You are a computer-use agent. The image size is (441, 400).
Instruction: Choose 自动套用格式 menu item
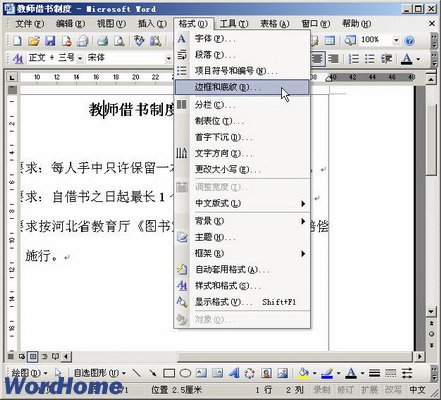tap(242, 270)
